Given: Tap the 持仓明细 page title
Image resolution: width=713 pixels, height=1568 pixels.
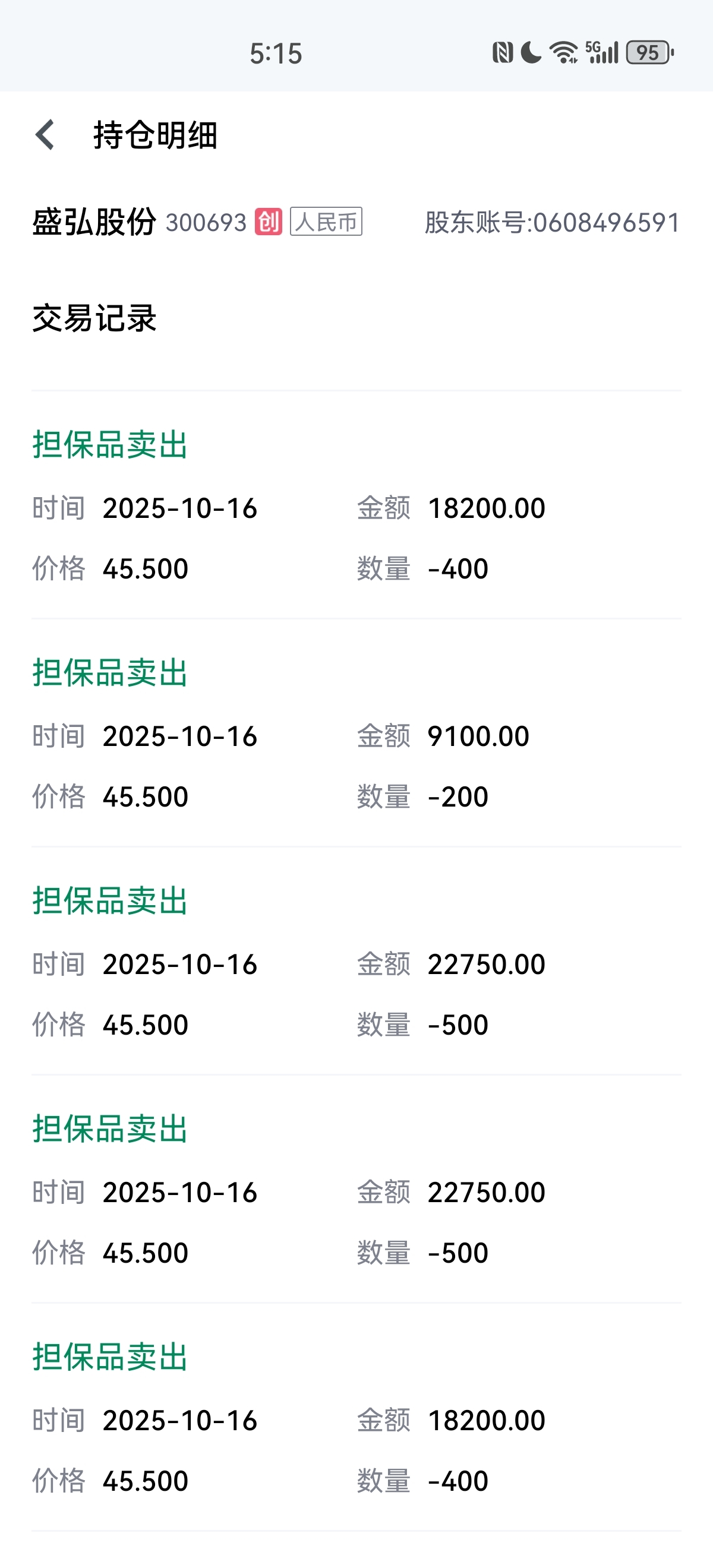Looking at the screenshot, I should pyautogui.click(x=154, y=134).
